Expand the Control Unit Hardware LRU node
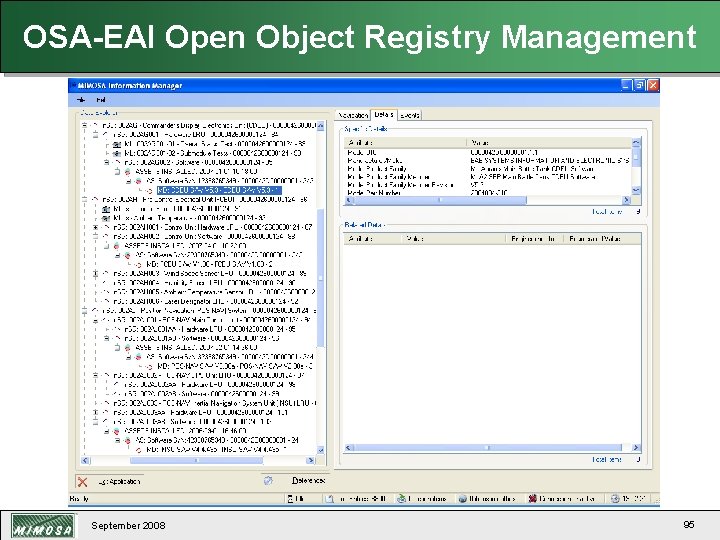 [96, 227]
